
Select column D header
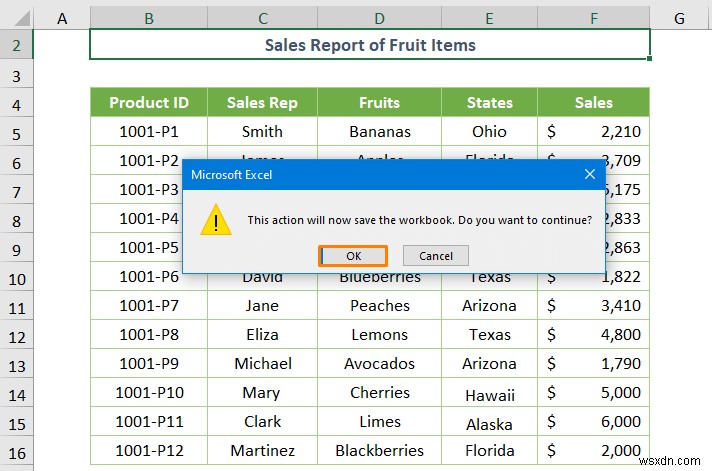click(379, 17)
